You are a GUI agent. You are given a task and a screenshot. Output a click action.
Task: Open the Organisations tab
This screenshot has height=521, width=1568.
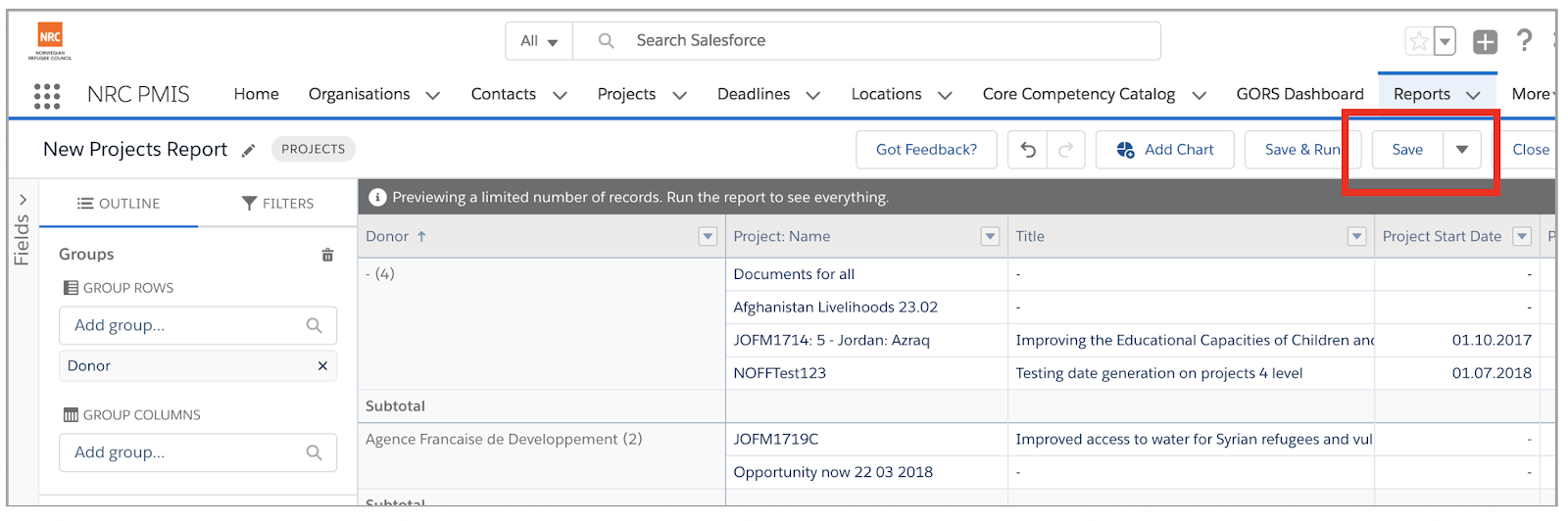click(359, 94)
